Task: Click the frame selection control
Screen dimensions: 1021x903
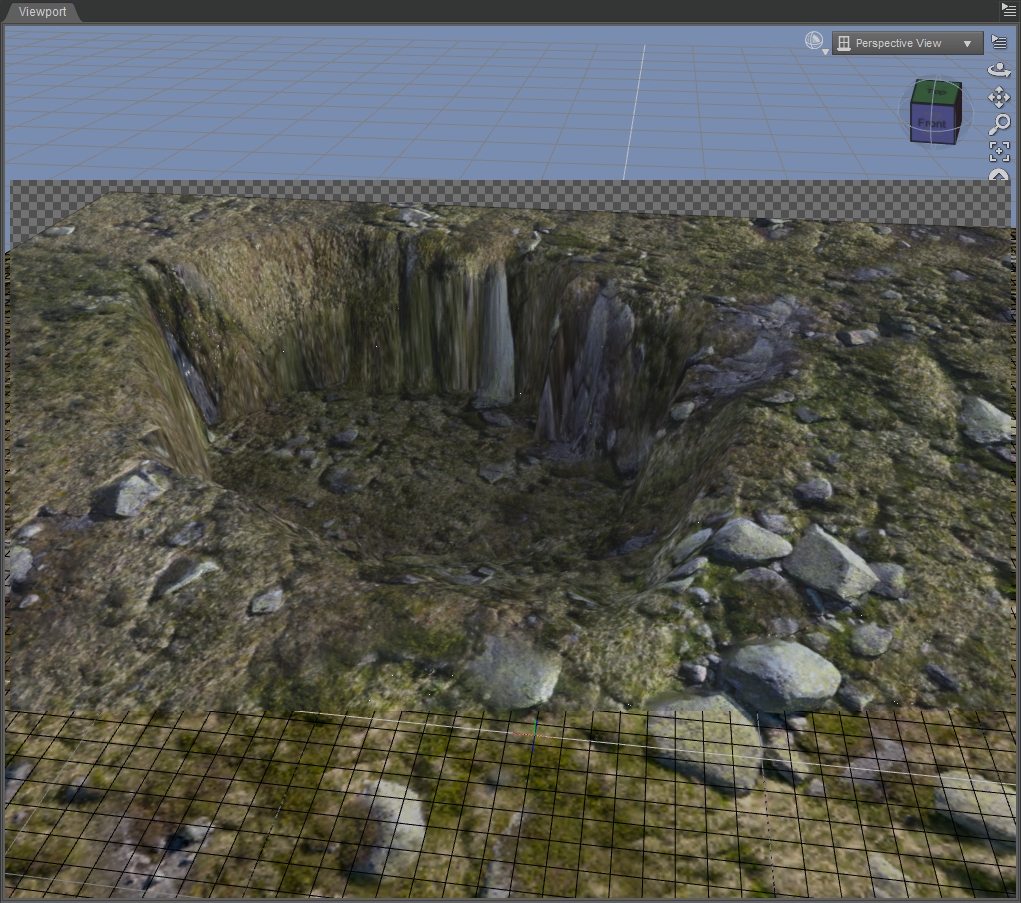Action: pos(999,152)
